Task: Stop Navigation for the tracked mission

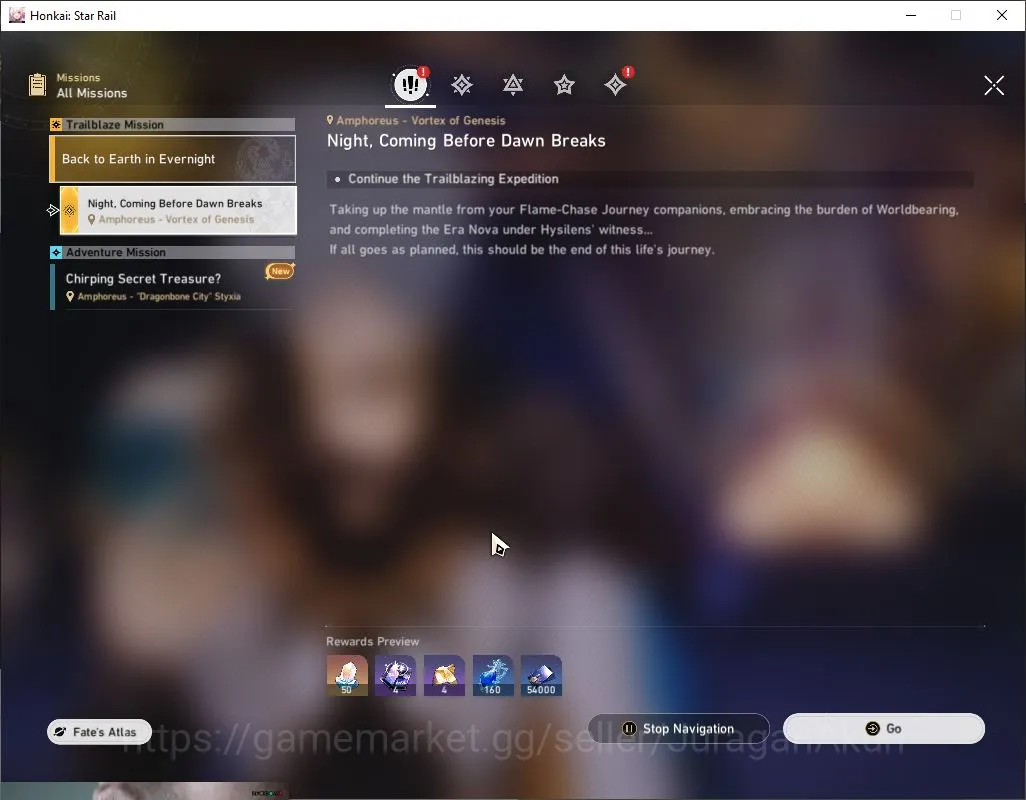Action: point(679,728)
